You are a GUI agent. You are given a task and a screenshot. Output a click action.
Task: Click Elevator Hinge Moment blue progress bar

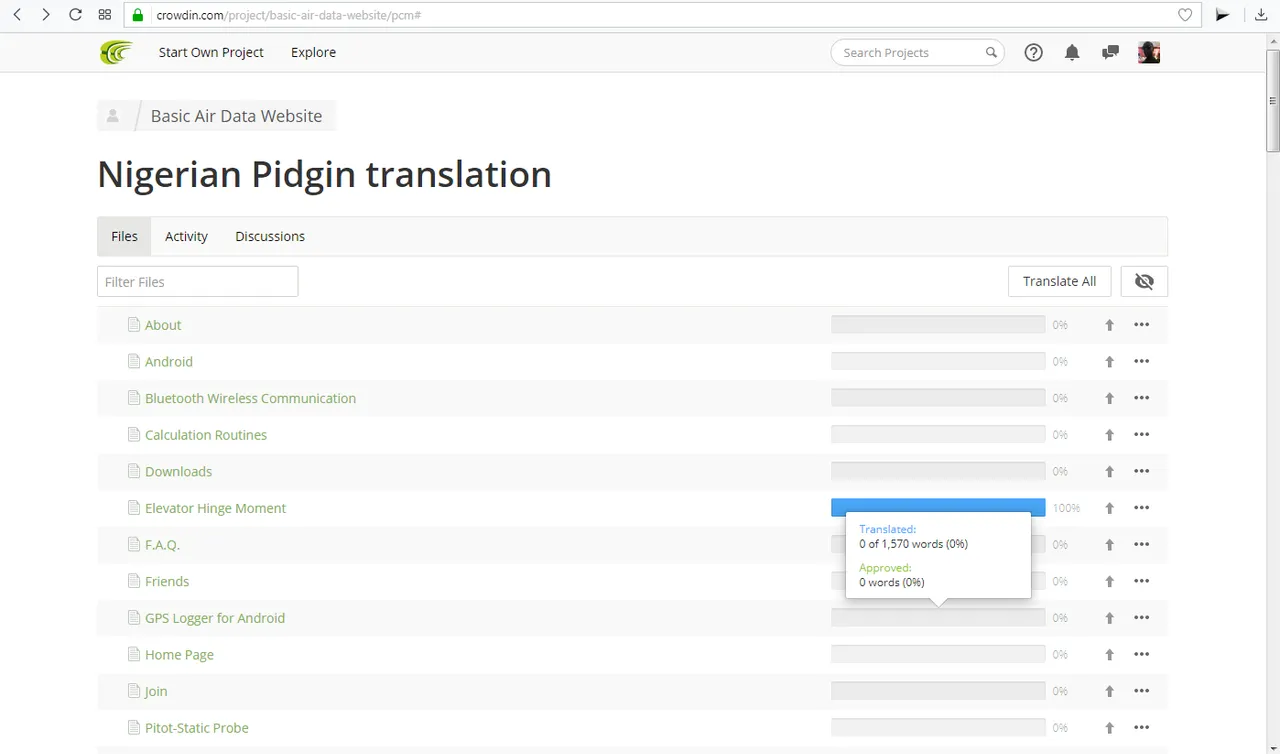click(x=938, y=508)
